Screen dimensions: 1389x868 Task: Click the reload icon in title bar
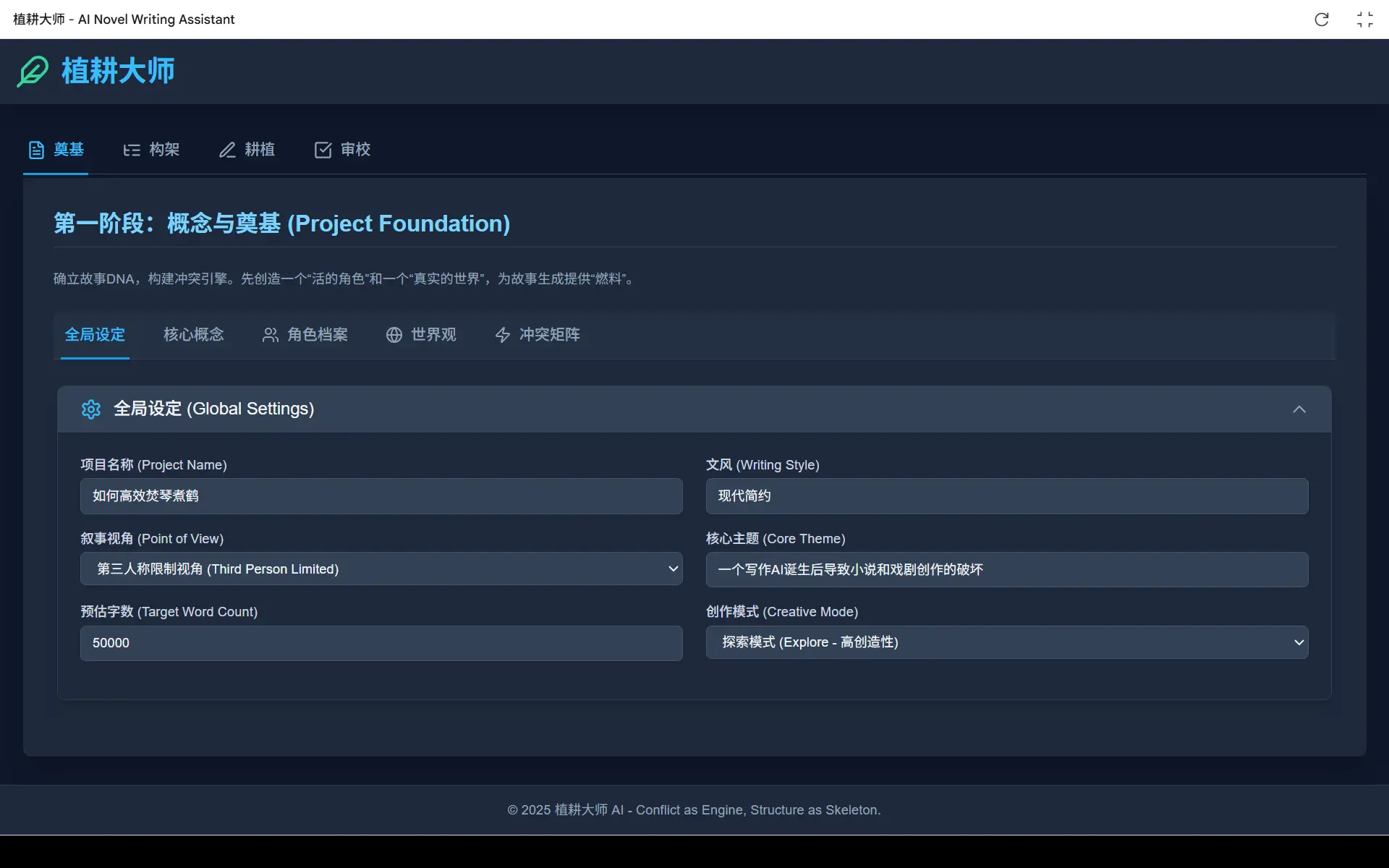[x=1321, y=20]
